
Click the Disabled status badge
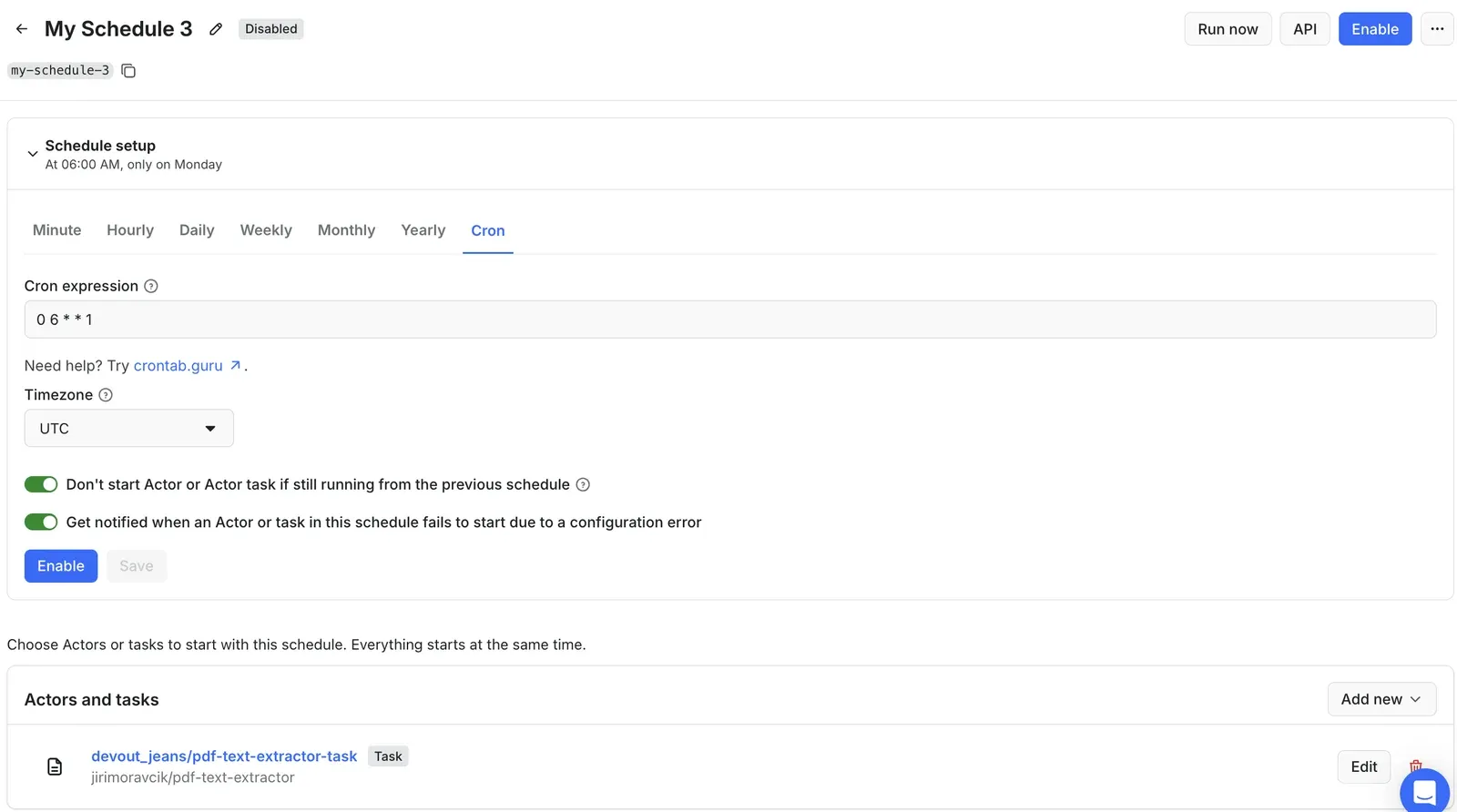pos(271,29)
